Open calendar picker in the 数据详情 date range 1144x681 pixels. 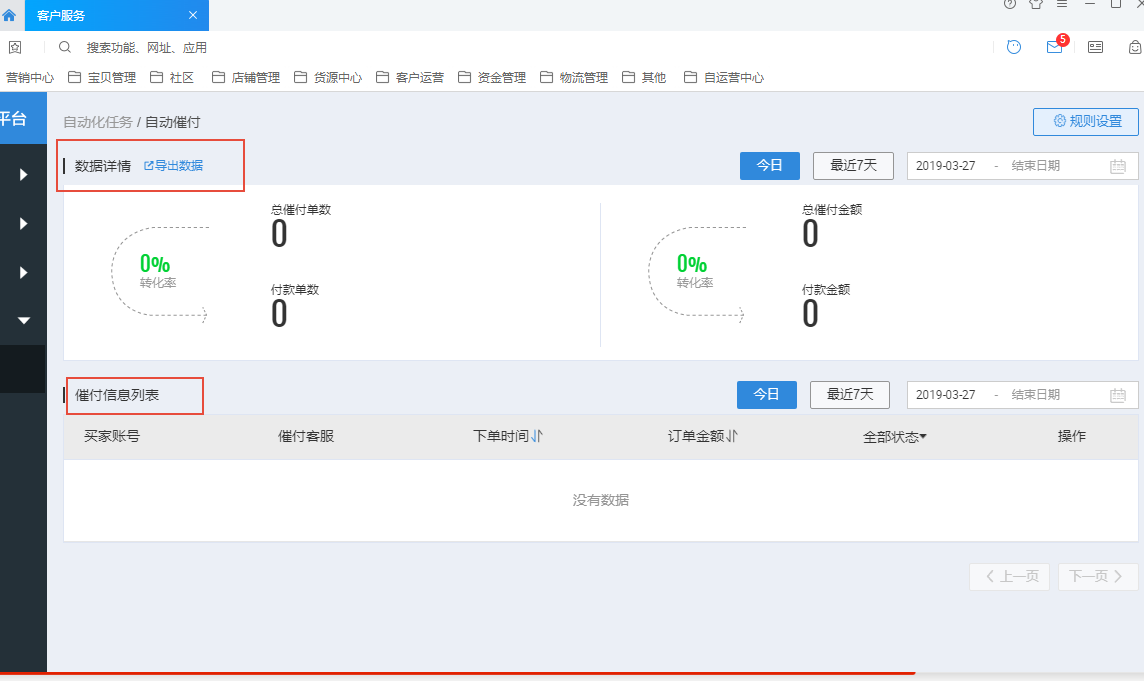(x=1117, y=166)
